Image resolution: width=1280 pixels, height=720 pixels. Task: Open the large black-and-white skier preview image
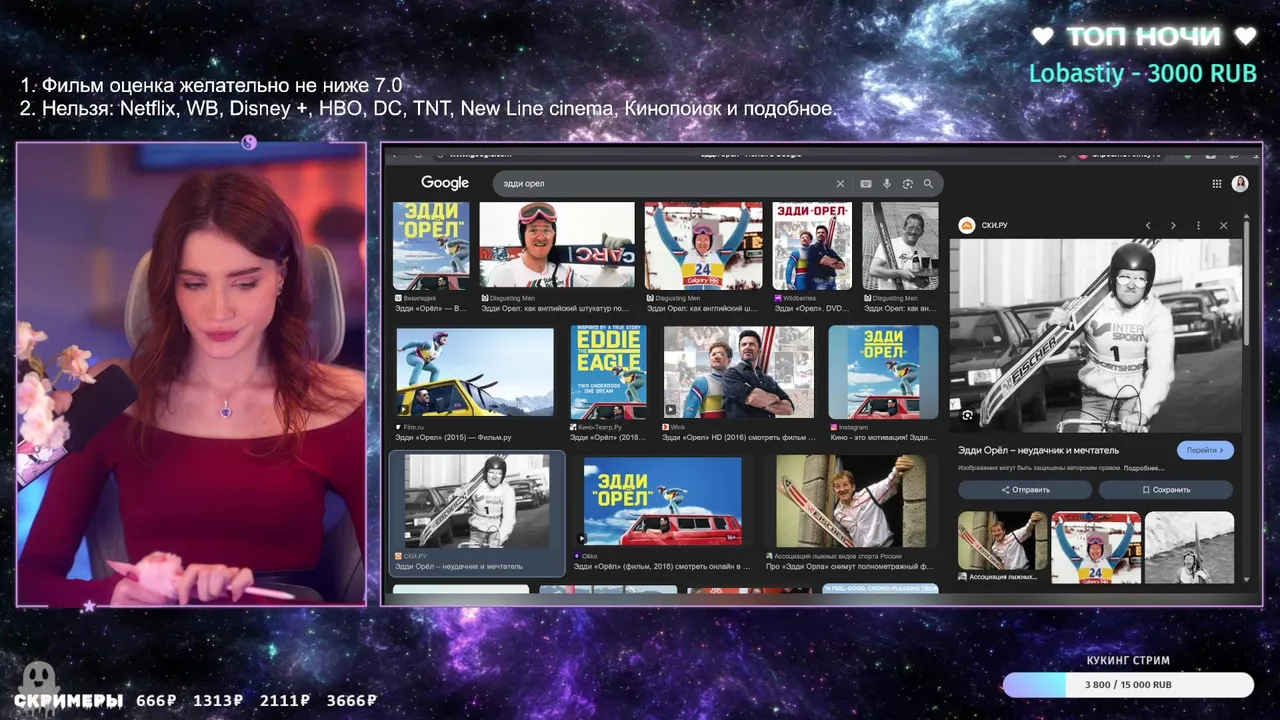pos(1095,336)
